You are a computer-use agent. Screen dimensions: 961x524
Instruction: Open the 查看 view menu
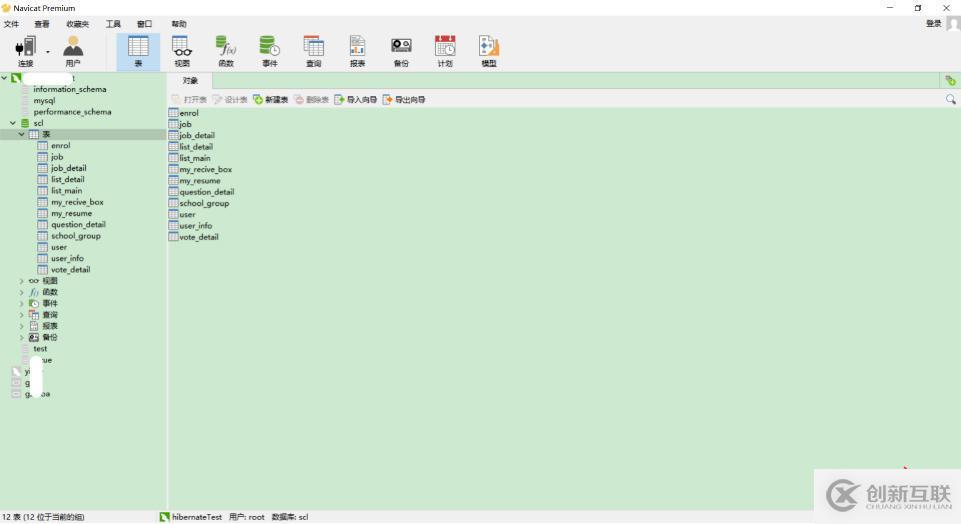click(42, 24)
